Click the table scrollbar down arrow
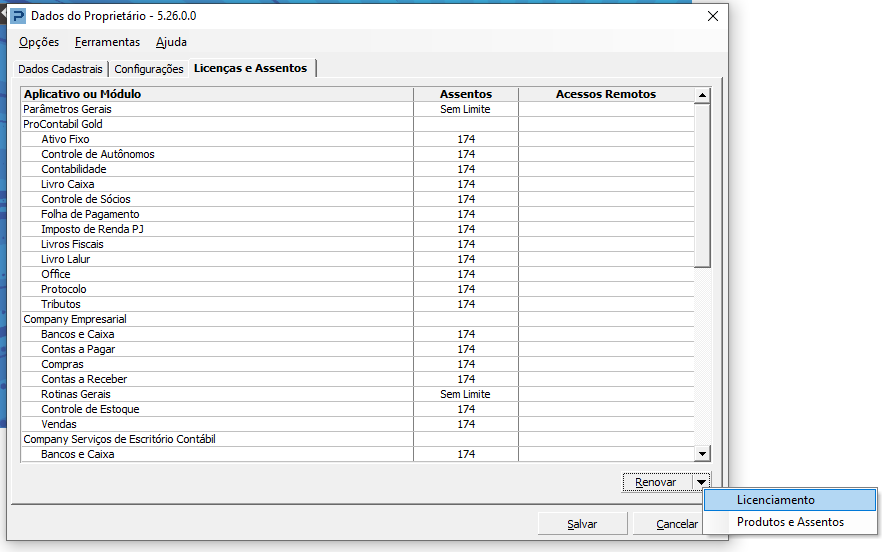 [702, 453]
